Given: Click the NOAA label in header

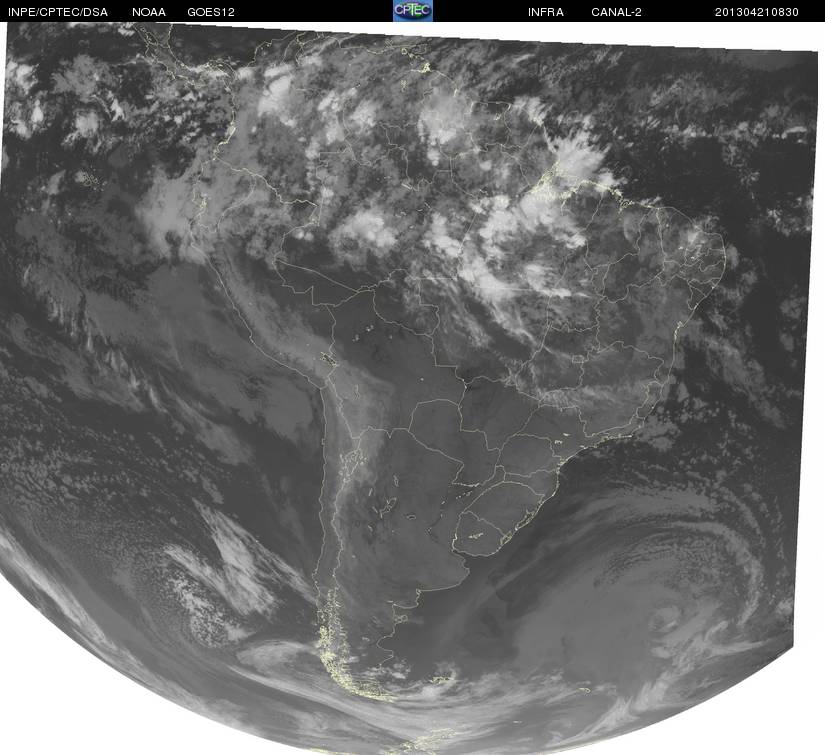Looking at the screenshot, I should [x=149, y=12].
